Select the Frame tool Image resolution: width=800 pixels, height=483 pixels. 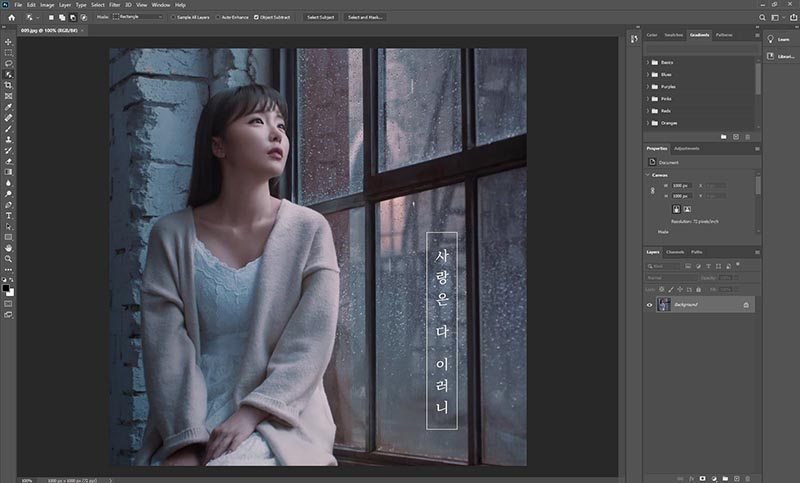8,96
